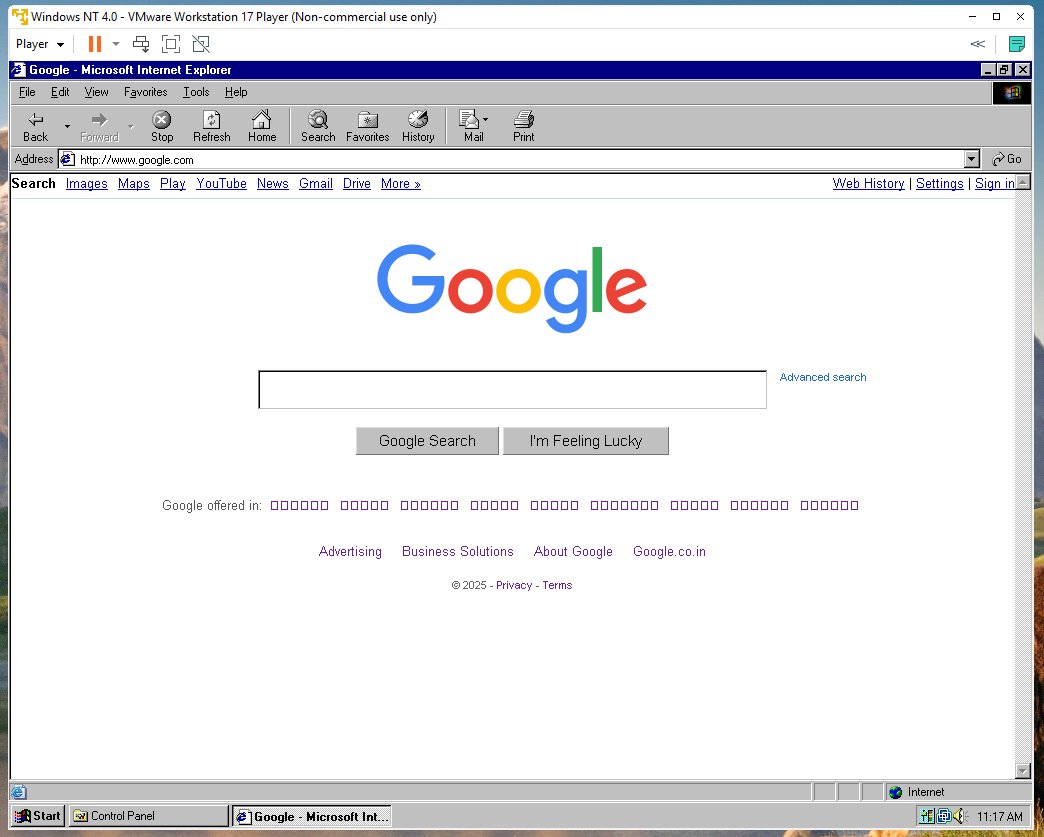This screenshot has height=837, width=1044.
Task: Open the File menu
Action: point(27,92)
